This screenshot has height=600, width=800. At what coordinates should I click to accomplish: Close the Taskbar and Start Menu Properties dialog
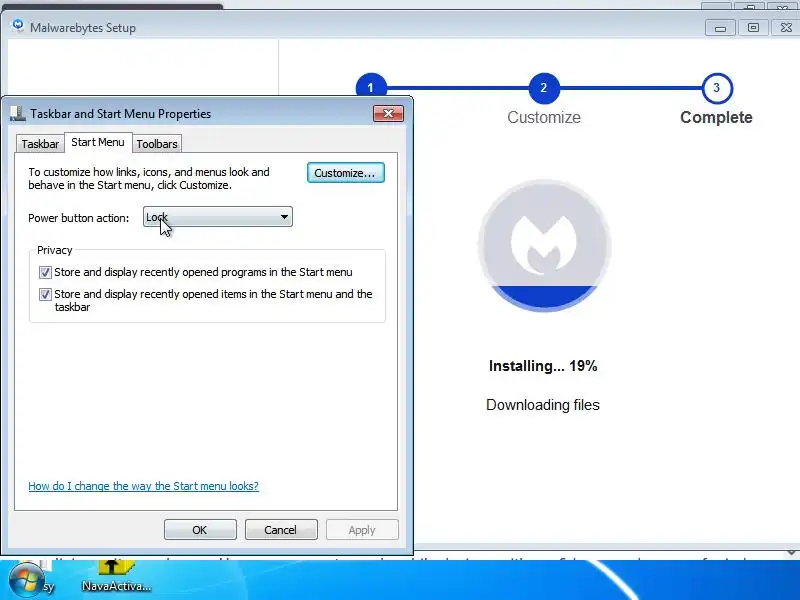coord(388,113)
